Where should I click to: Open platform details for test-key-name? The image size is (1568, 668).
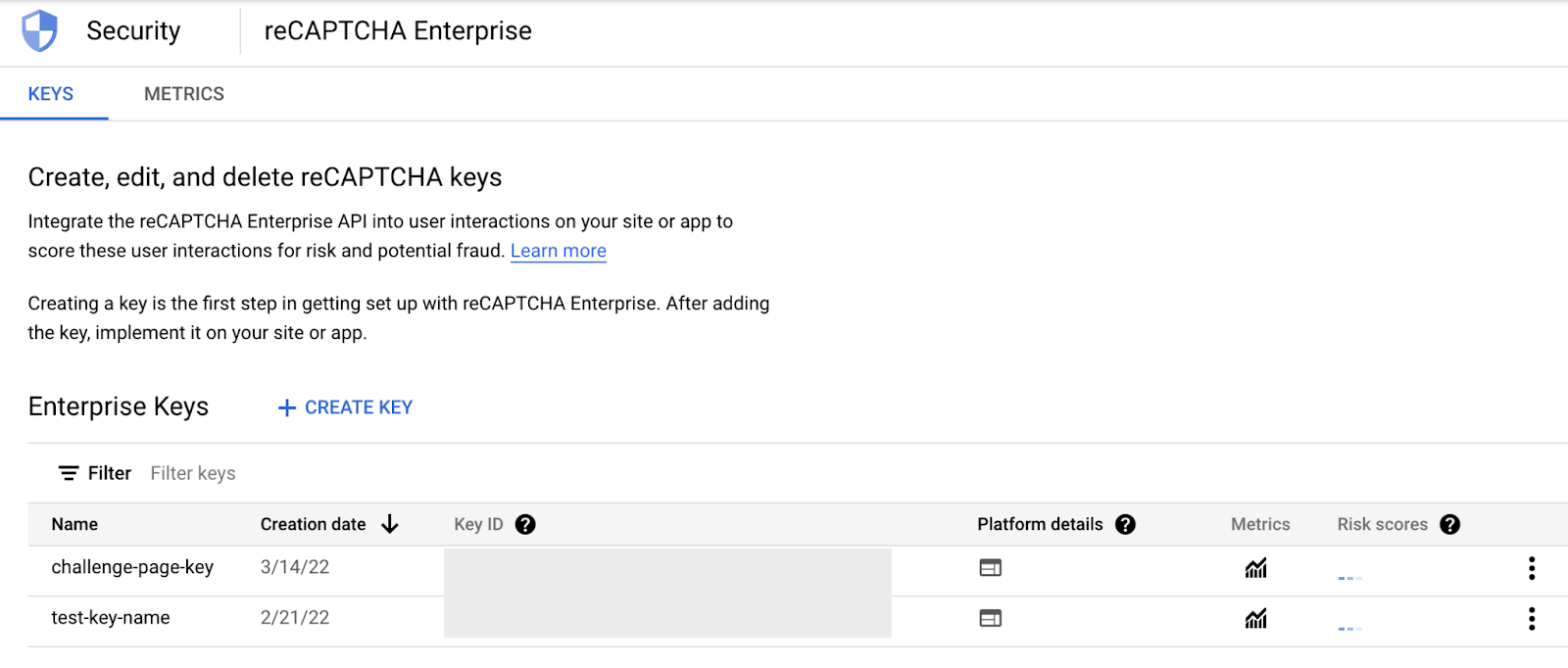click(990, 618)
